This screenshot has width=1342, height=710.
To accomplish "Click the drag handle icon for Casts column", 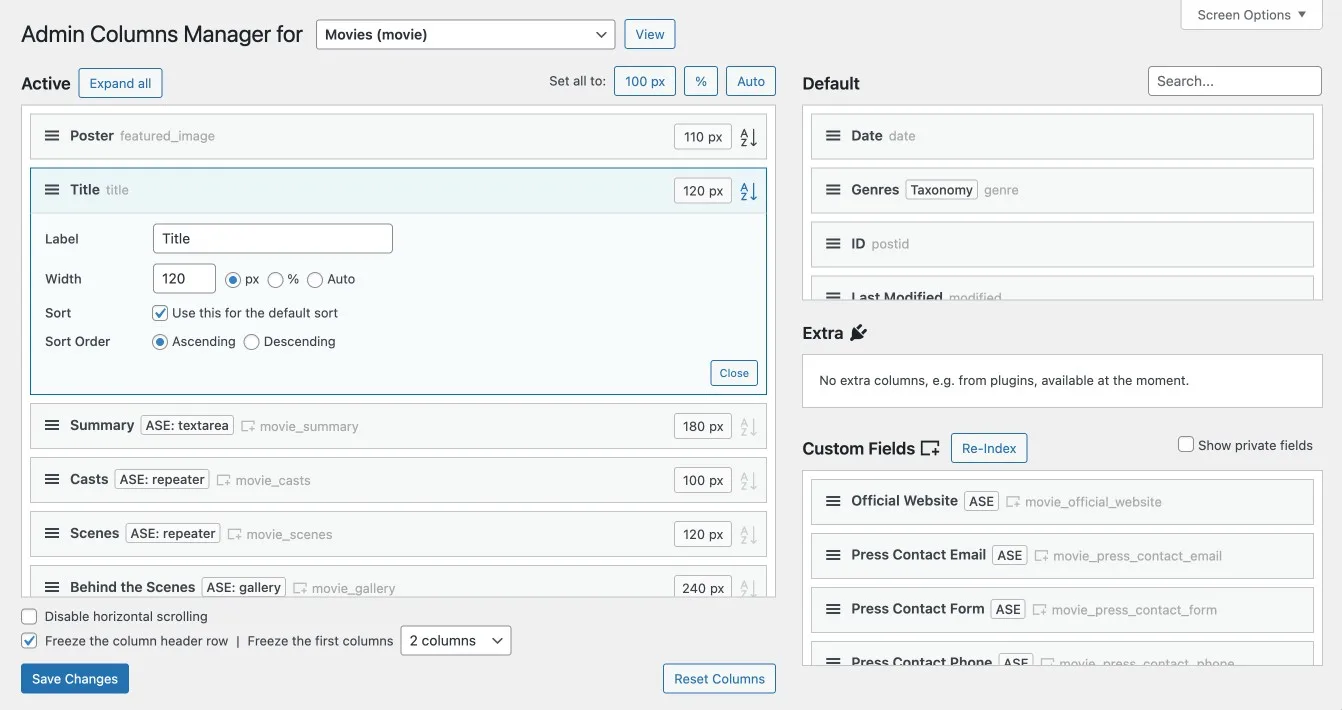I will click(52, 479).
